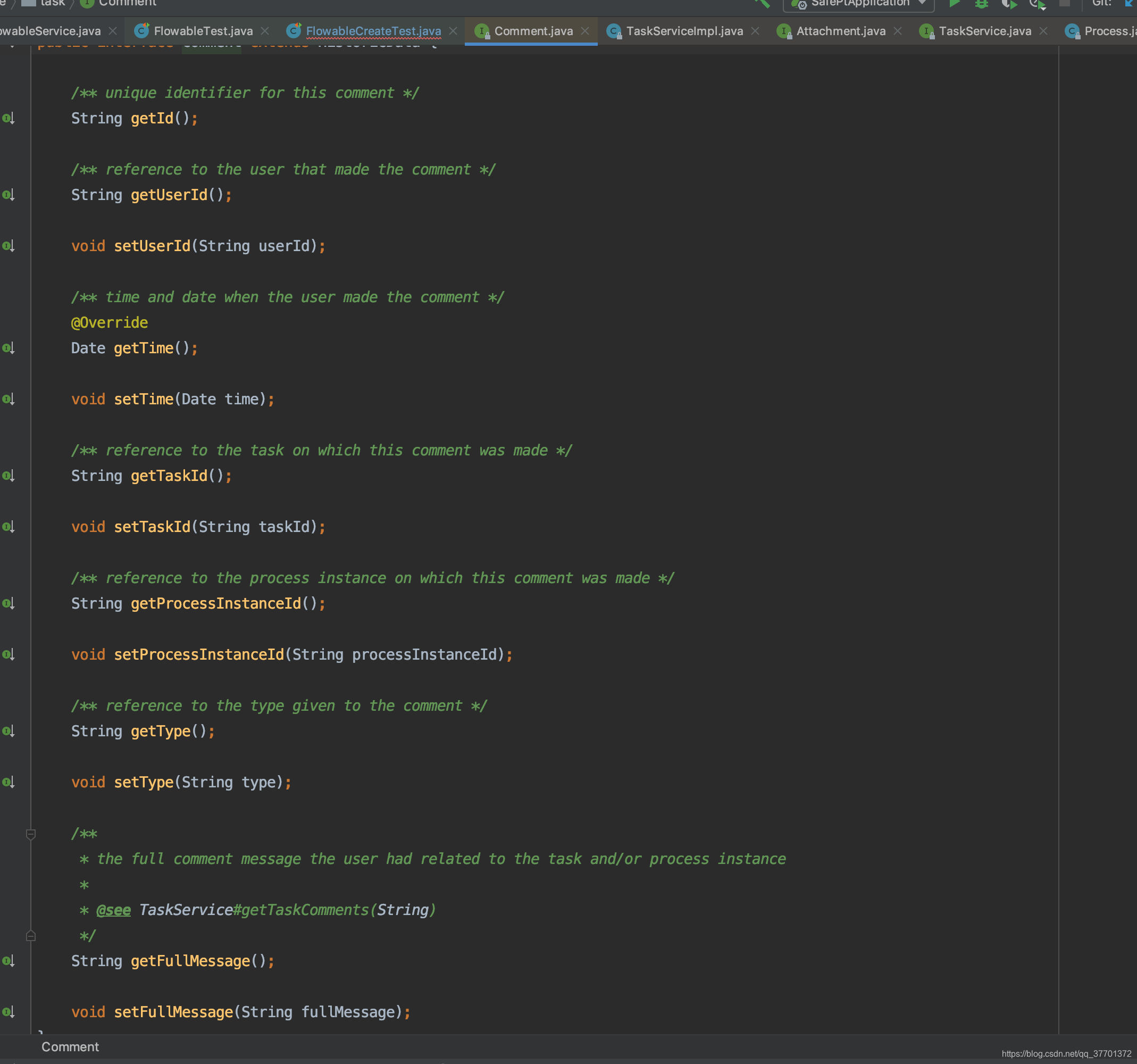The width and height of the screenshot is (1137, 1064).
Task: Click gutter marker beside getProcessInstanceId()
Action: 8,603
